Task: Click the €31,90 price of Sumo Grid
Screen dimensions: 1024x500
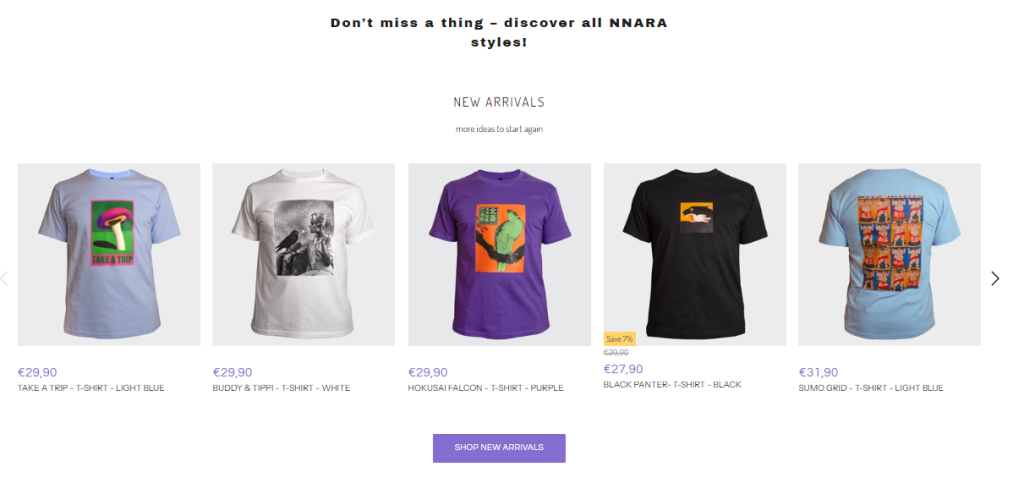Action: point(818,373)
